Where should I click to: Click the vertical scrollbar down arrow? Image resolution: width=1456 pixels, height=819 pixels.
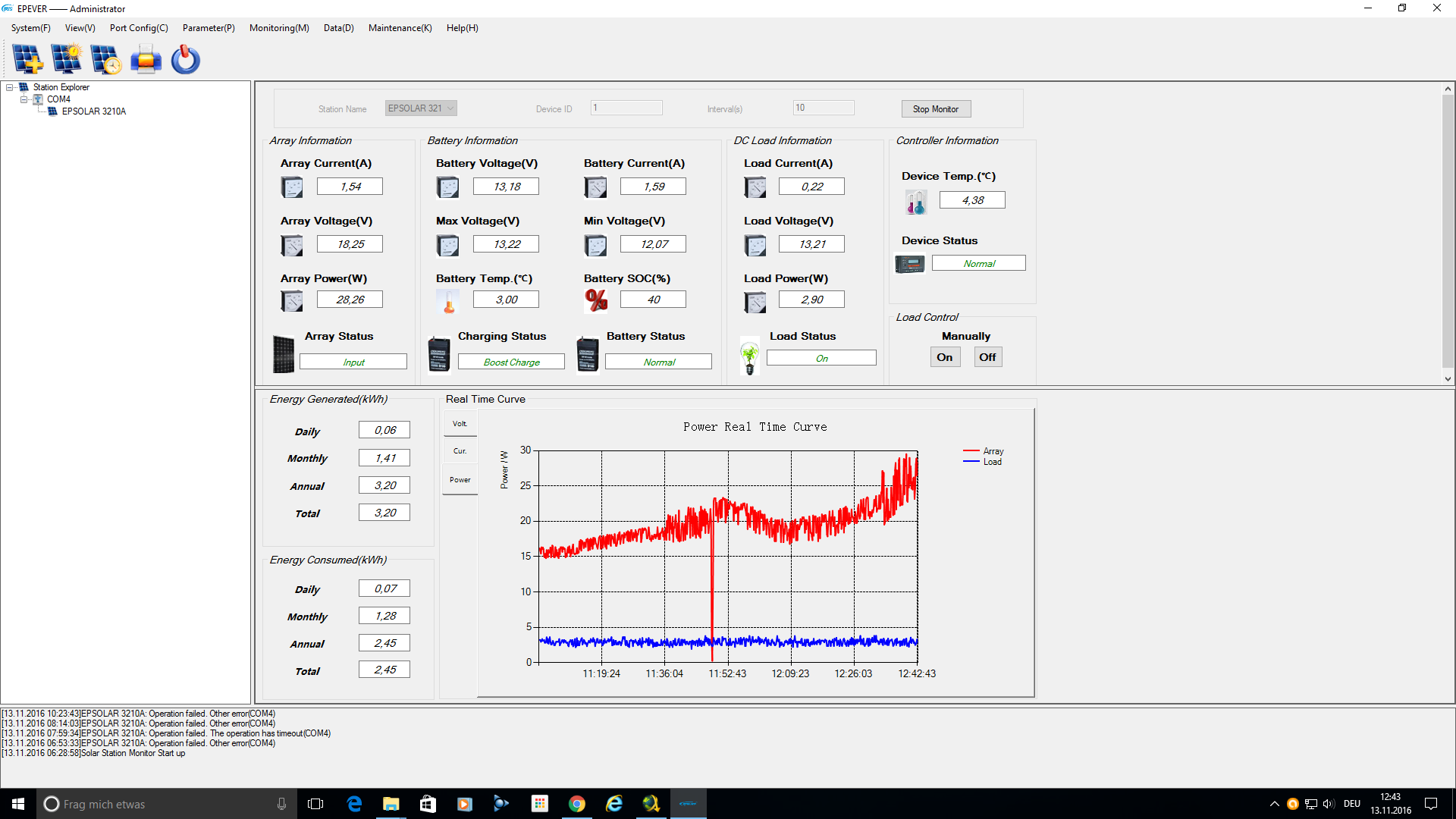(1448, 379)
